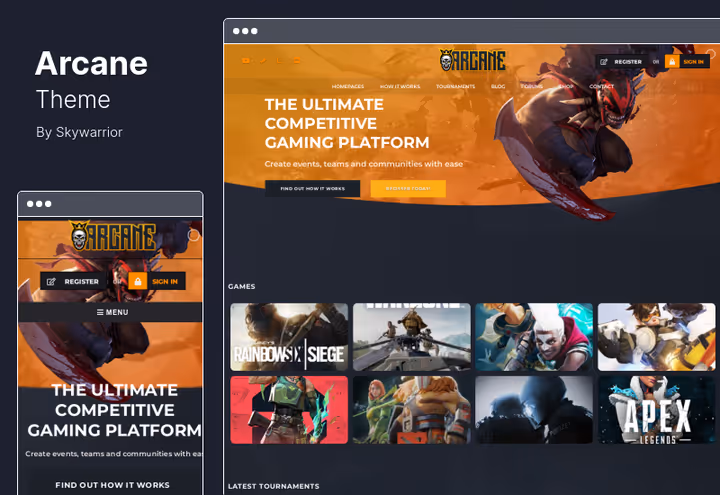
Task: Click the Arcane skull logo in desktop preview
Action: point(472,61)
